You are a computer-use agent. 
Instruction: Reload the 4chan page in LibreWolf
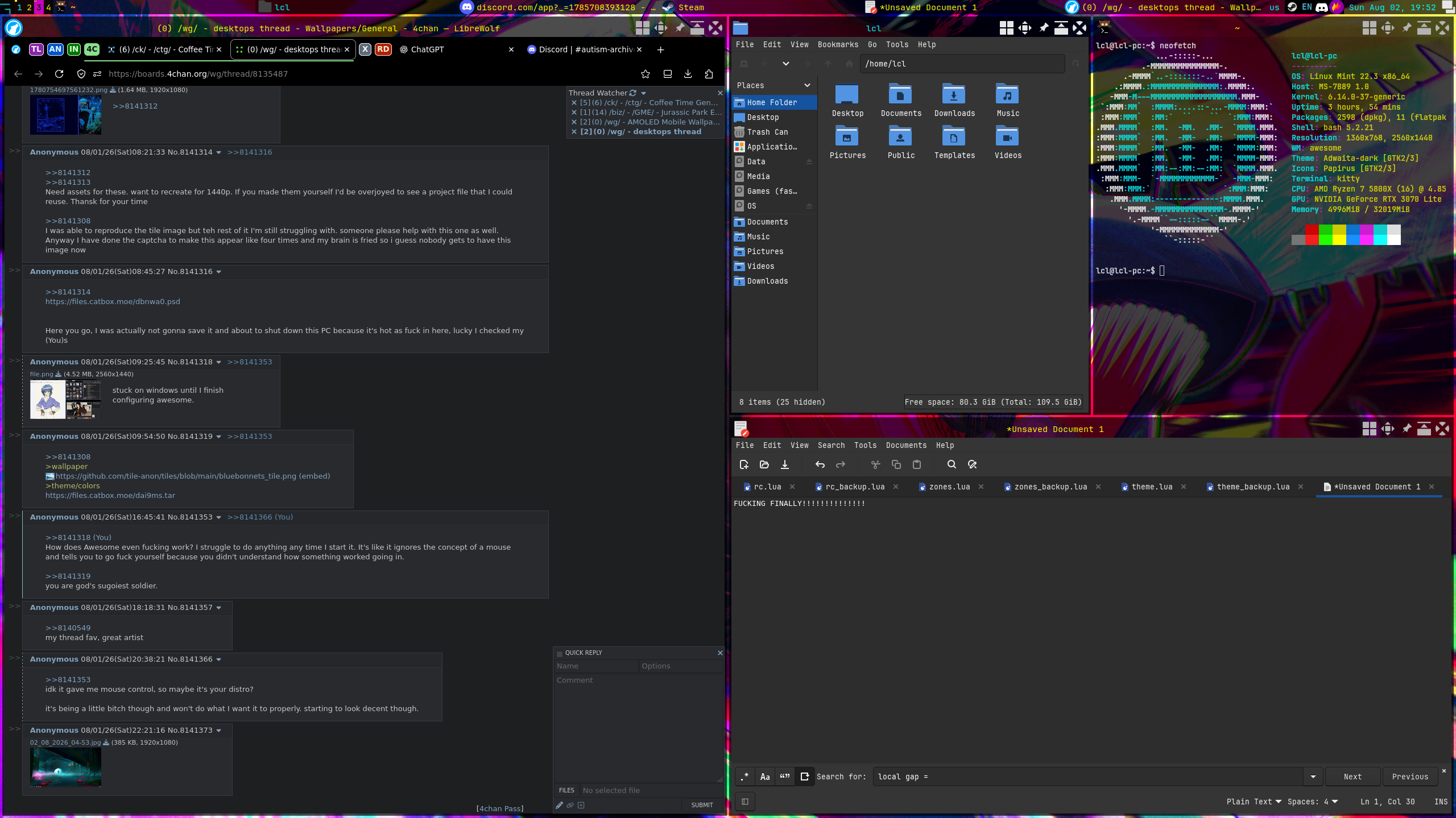click(x=59, y=74)
